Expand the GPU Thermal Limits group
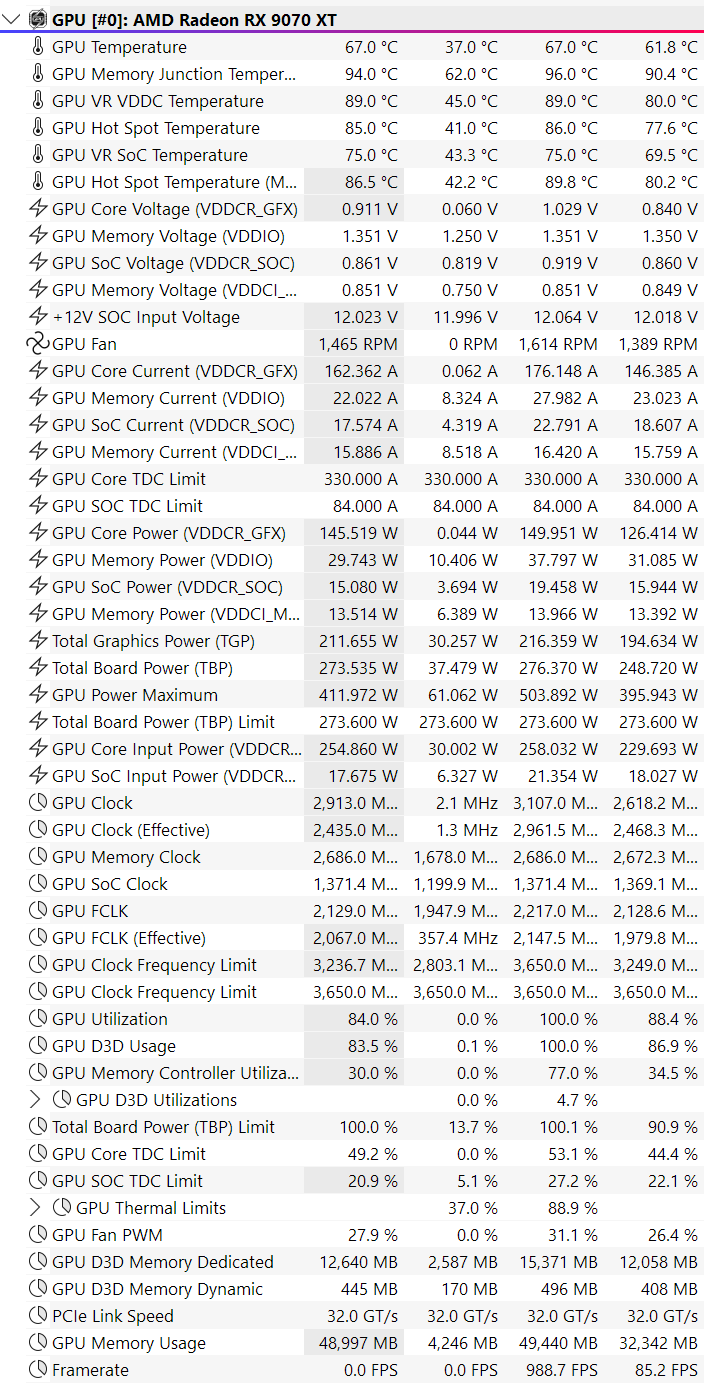 tap(36, 1208)
